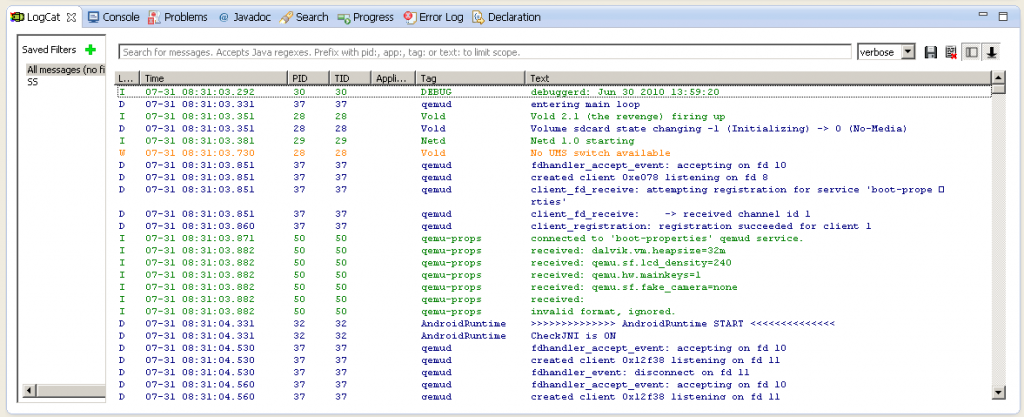Image resolution: width=1024 pixels, height=417 pixels.
Task: Select the SS saved filter
Action: [x=34, y=81]
